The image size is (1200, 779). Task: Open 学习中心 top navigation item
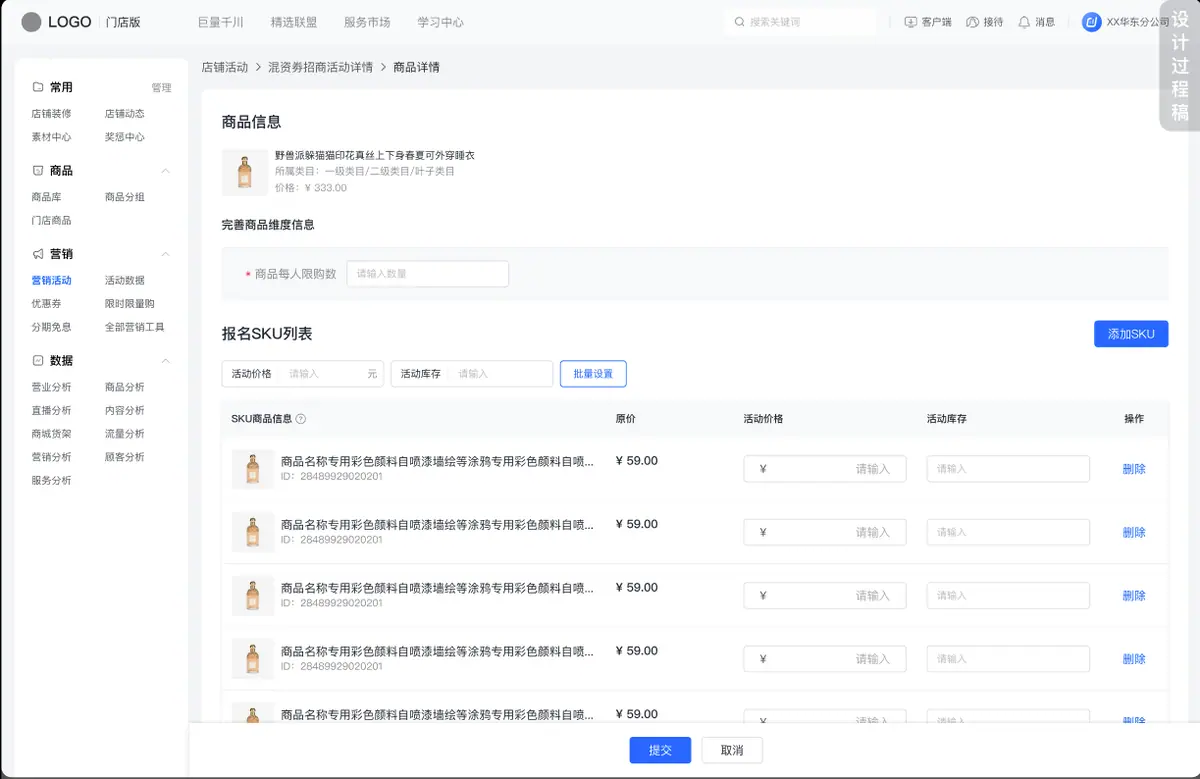[440, 22]
